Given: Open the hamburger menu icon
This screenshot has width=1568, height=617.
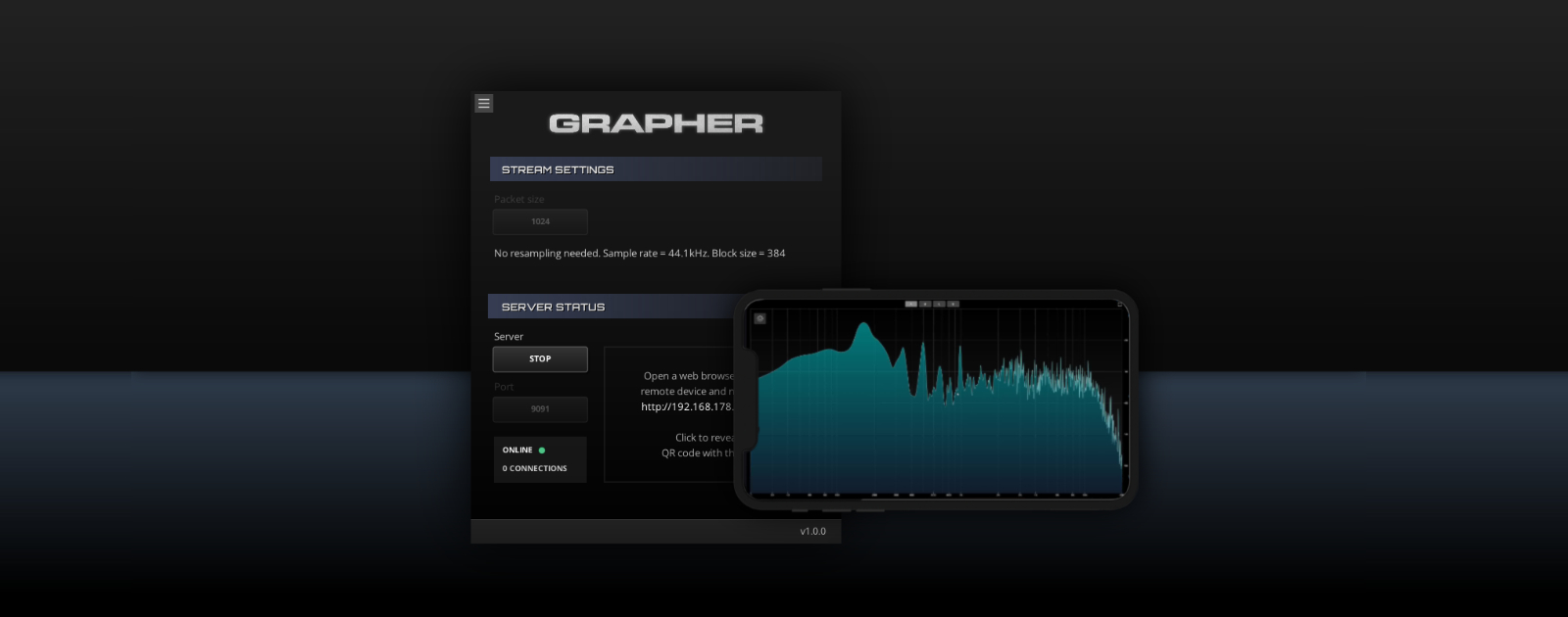Looking at the screenshot, I should click(483, 103).
